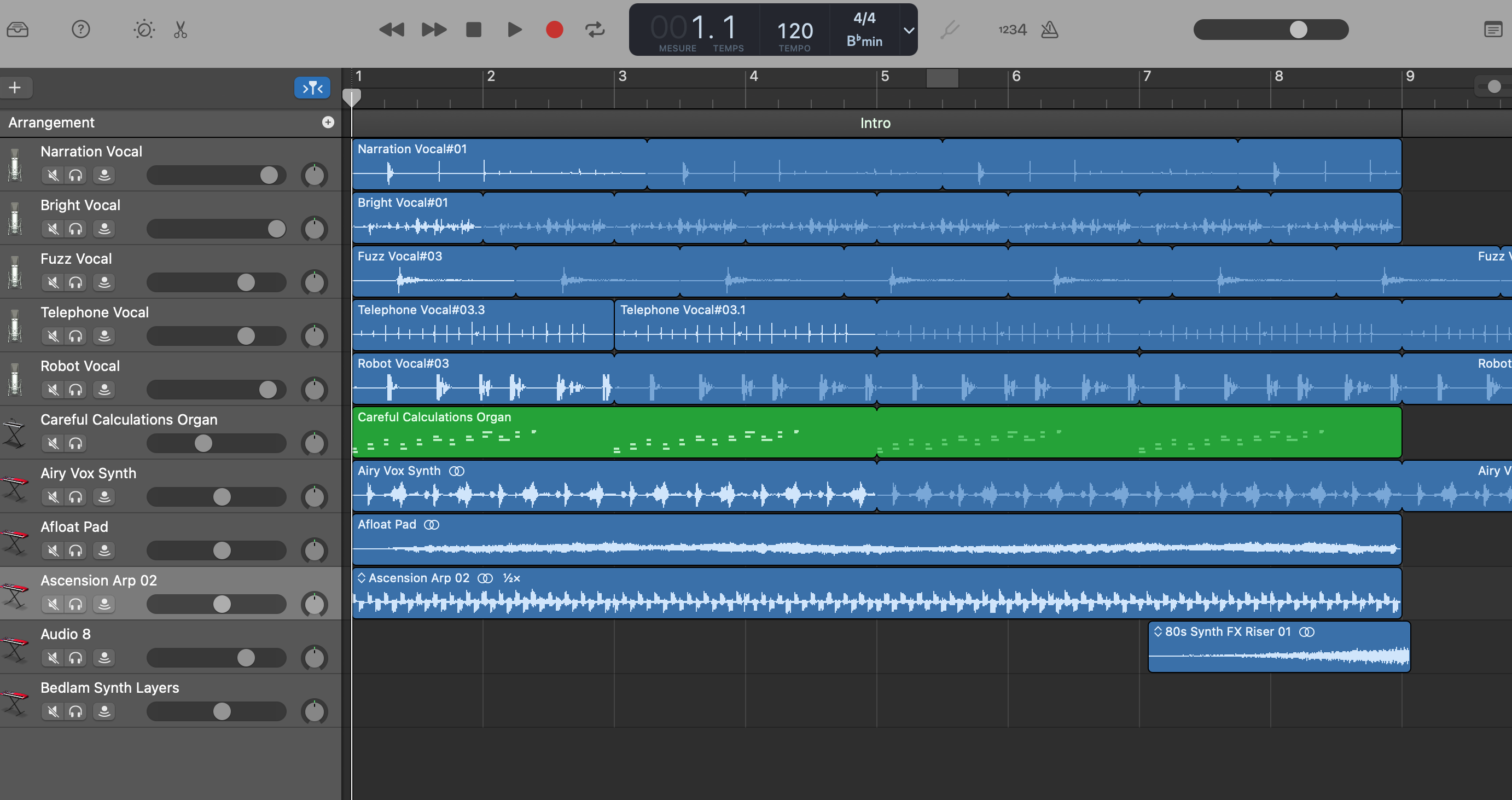Viewport: 1512px width, 800px height.
Task: Solo the Bright Vocal track headphones
Action: [75, 228]
